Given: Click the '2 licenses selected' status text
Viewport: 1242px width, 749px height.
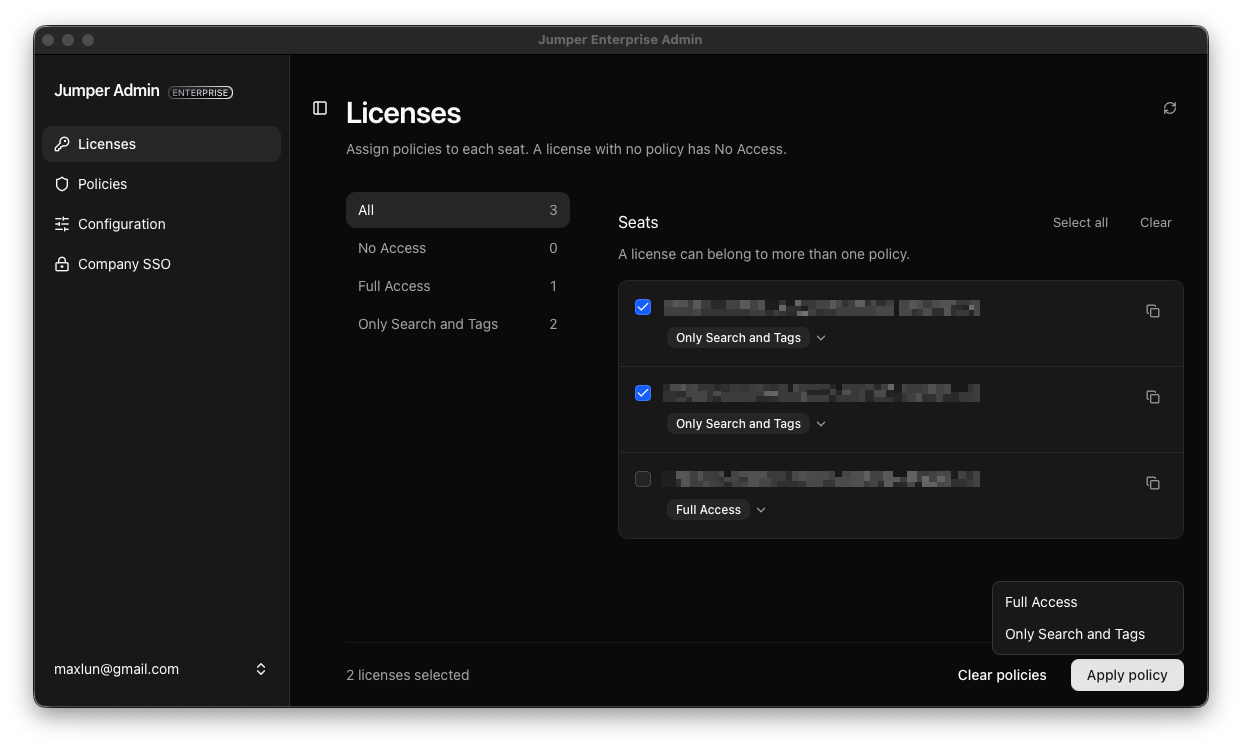Looking at the screenshot, I should [x=408, y=675].
